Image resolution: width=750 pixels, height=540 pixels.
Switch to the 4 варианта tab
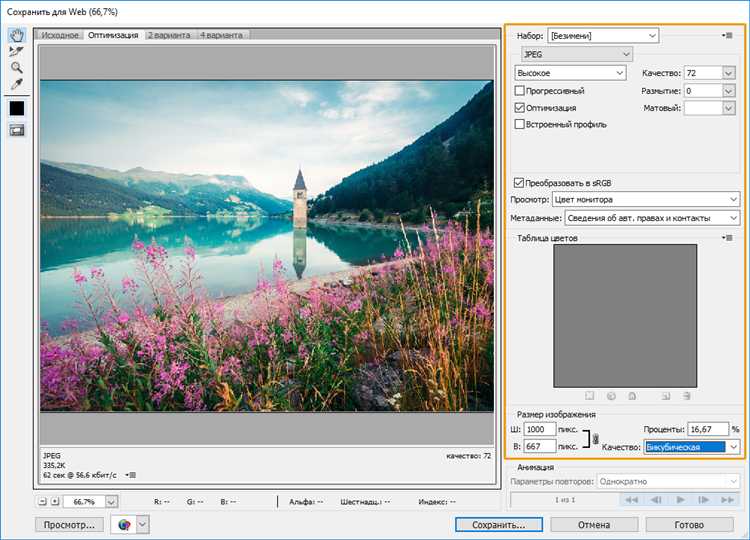point(221,35)
